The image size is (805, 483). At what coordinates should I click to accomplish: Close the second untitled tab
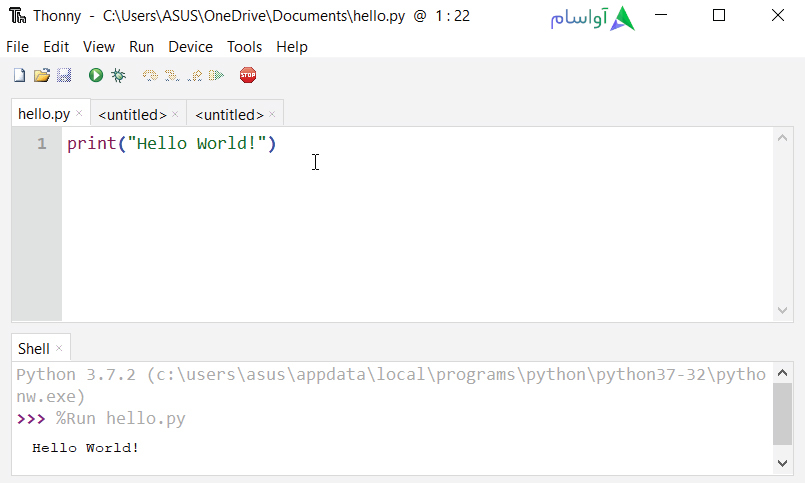272,114
